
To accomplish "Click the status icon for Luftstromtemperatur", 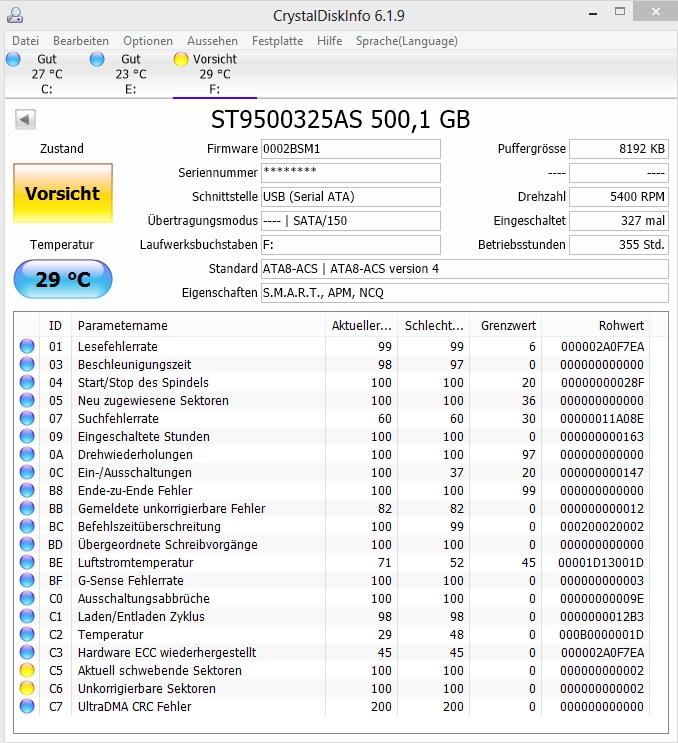I will (x=27, y=562).
